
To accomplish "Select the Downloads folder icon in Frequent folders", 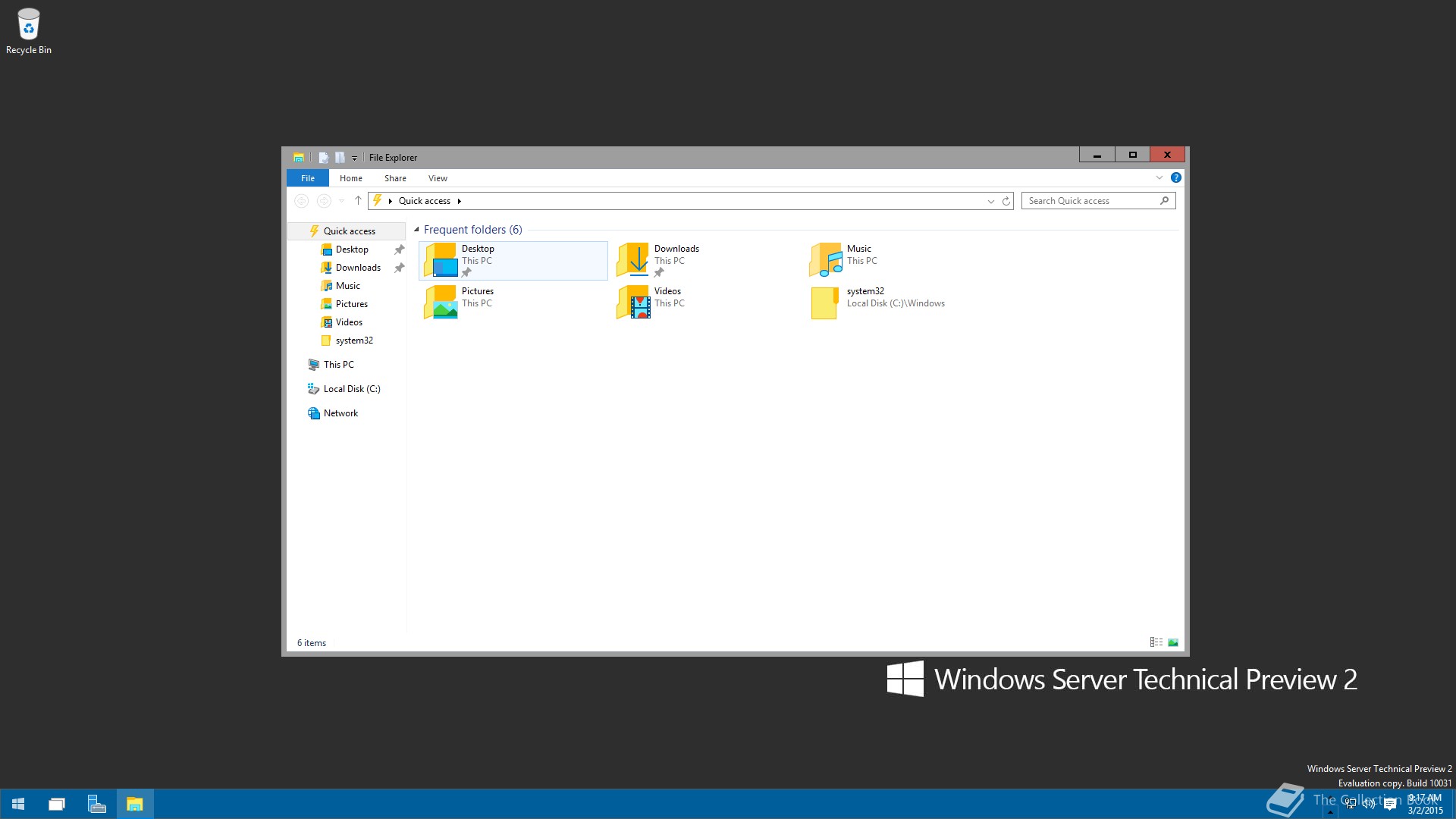I will pyautogui.click(x=633, y=260).
